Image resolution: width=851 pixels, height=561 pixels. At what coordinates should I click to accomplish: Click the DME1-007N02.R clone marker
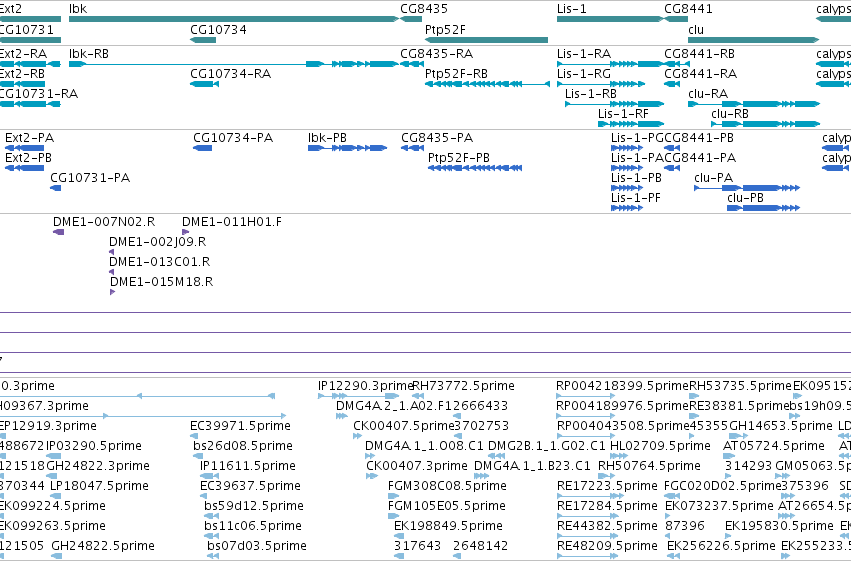[x=59, y=232]
